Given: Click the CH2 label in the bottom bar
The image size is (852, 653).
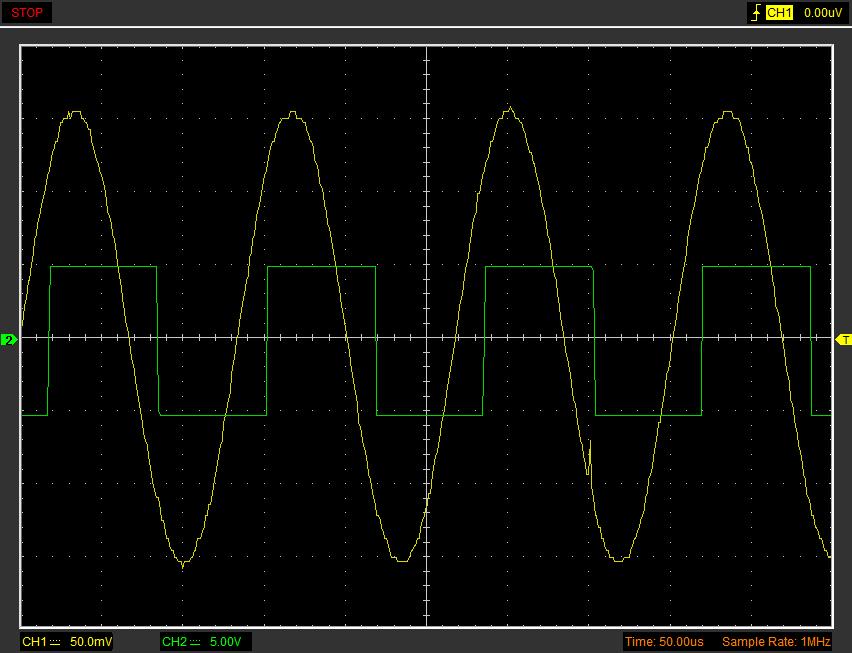Looking at the screenshot, I should point(174,641).
